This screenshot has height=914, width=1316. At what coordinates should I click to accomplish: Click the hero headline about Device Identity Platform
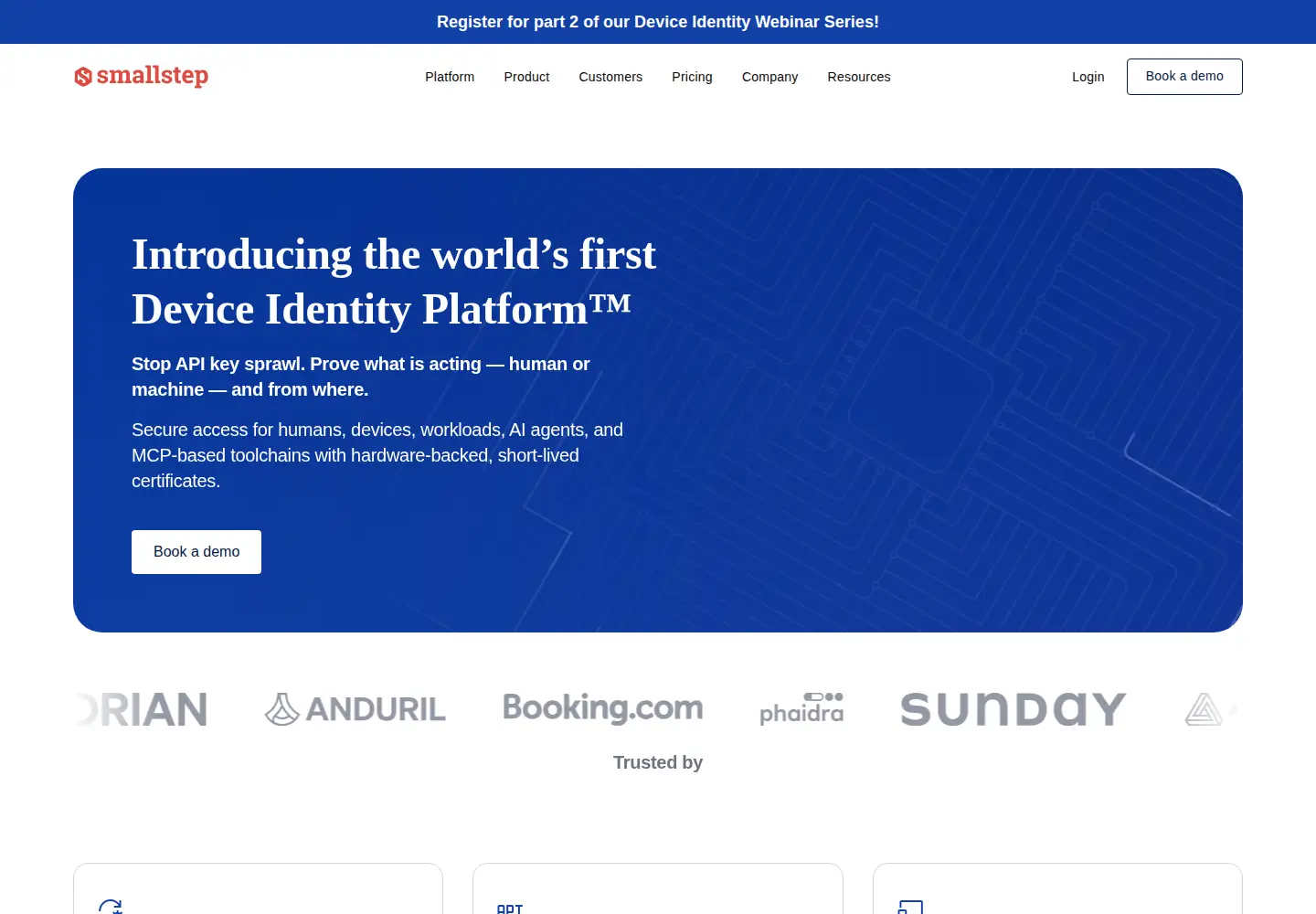(x=394, y=282)
